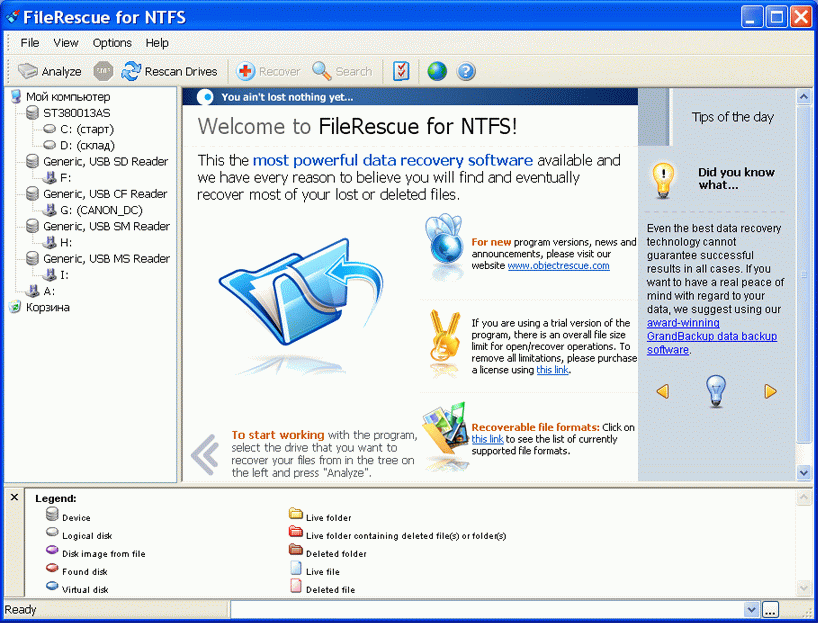Select Generic, USB CF Reader device
The image size is (818, 623).
click(105, 194)
